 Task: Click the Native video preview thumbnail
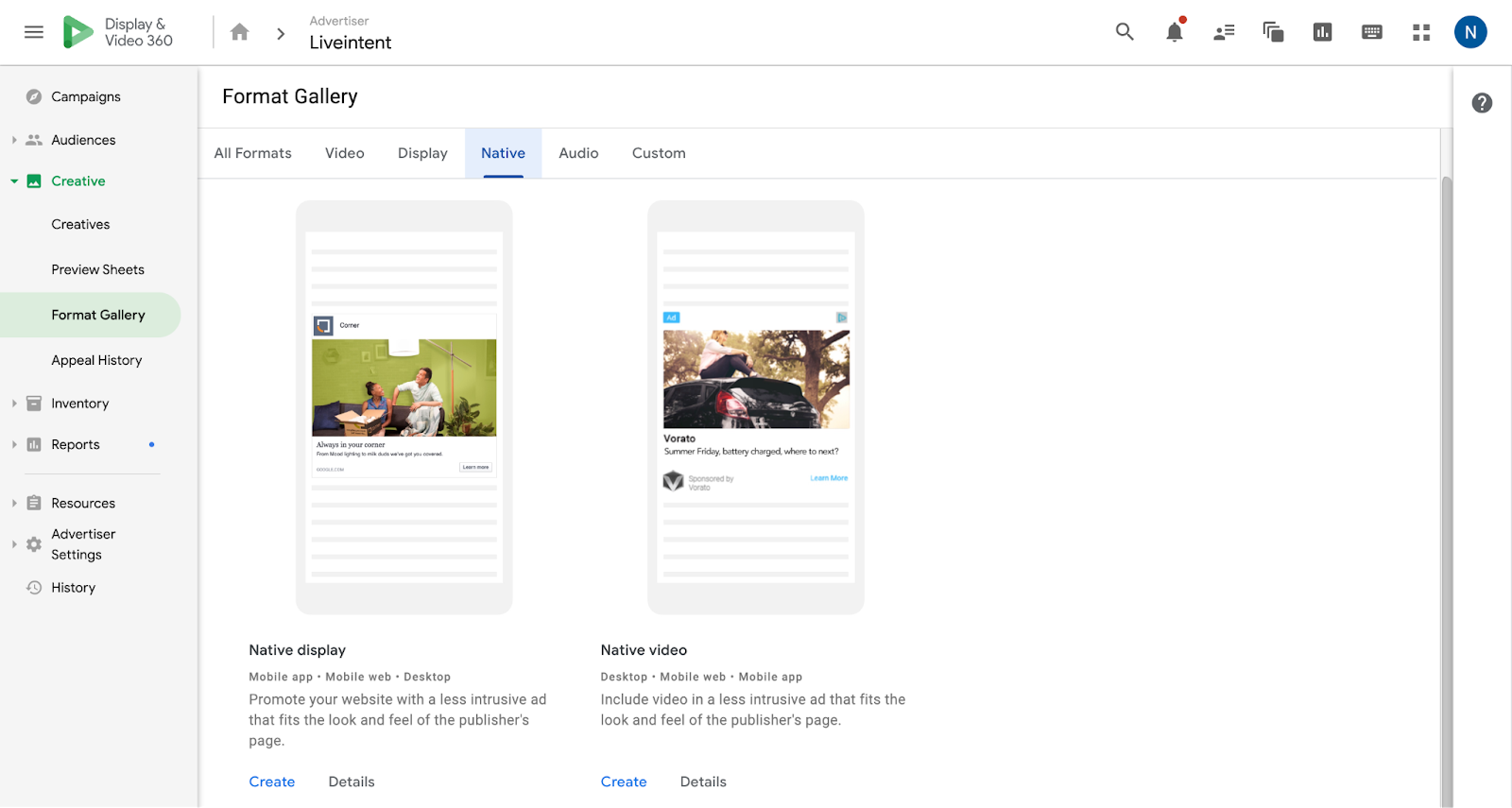point(755,407)
